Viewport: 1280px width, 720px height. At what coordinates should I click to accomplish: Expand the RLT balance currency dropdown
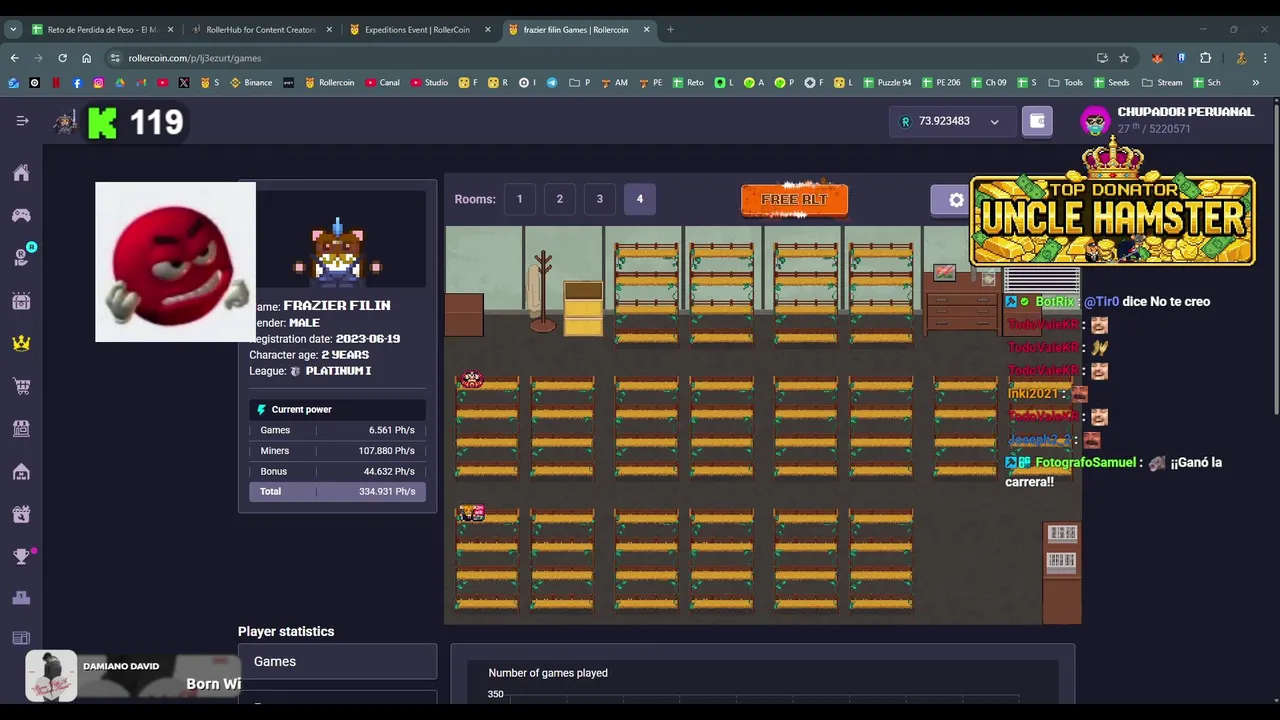point(994,122)
